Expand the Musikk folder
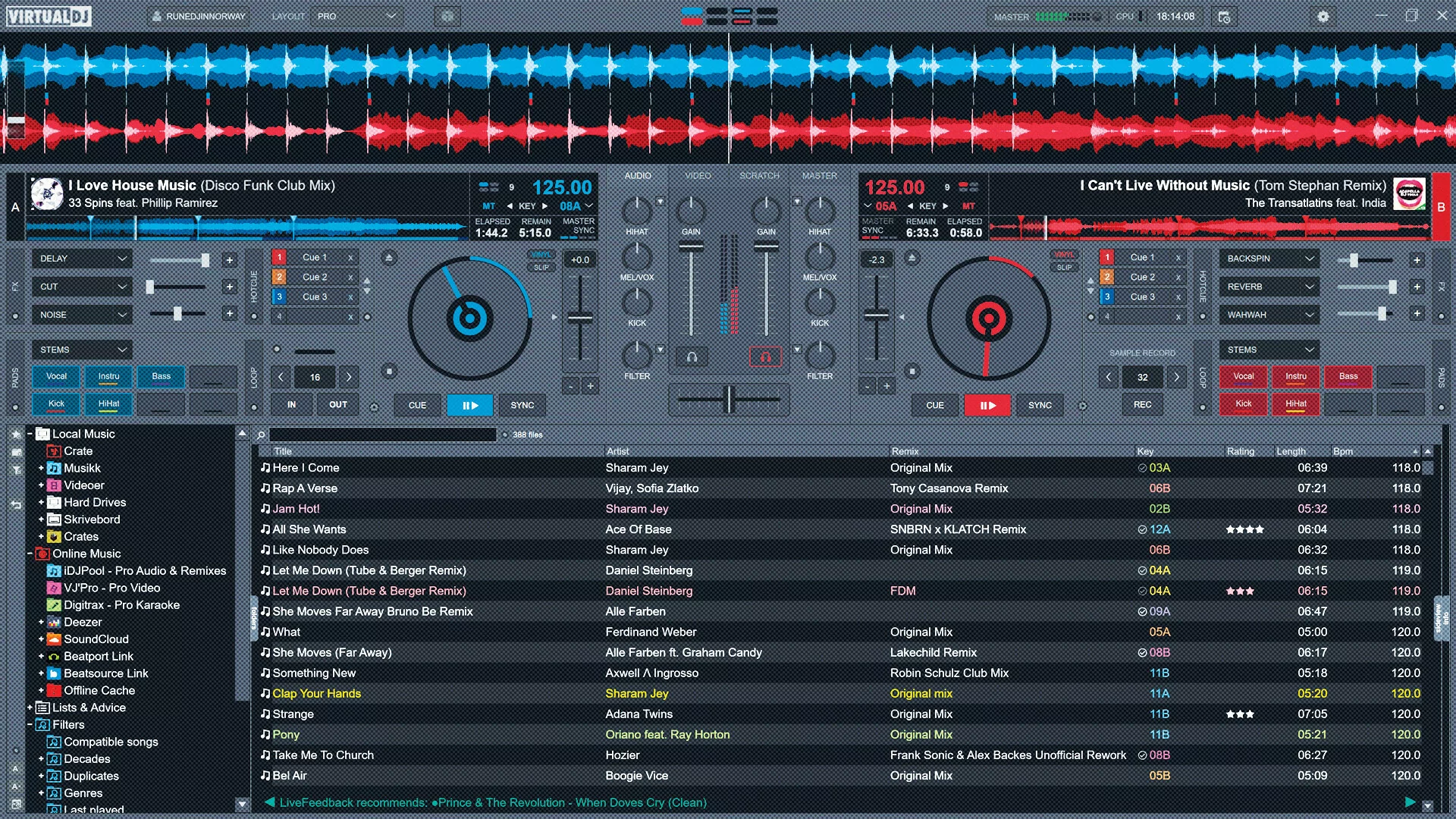 (41, 468)
